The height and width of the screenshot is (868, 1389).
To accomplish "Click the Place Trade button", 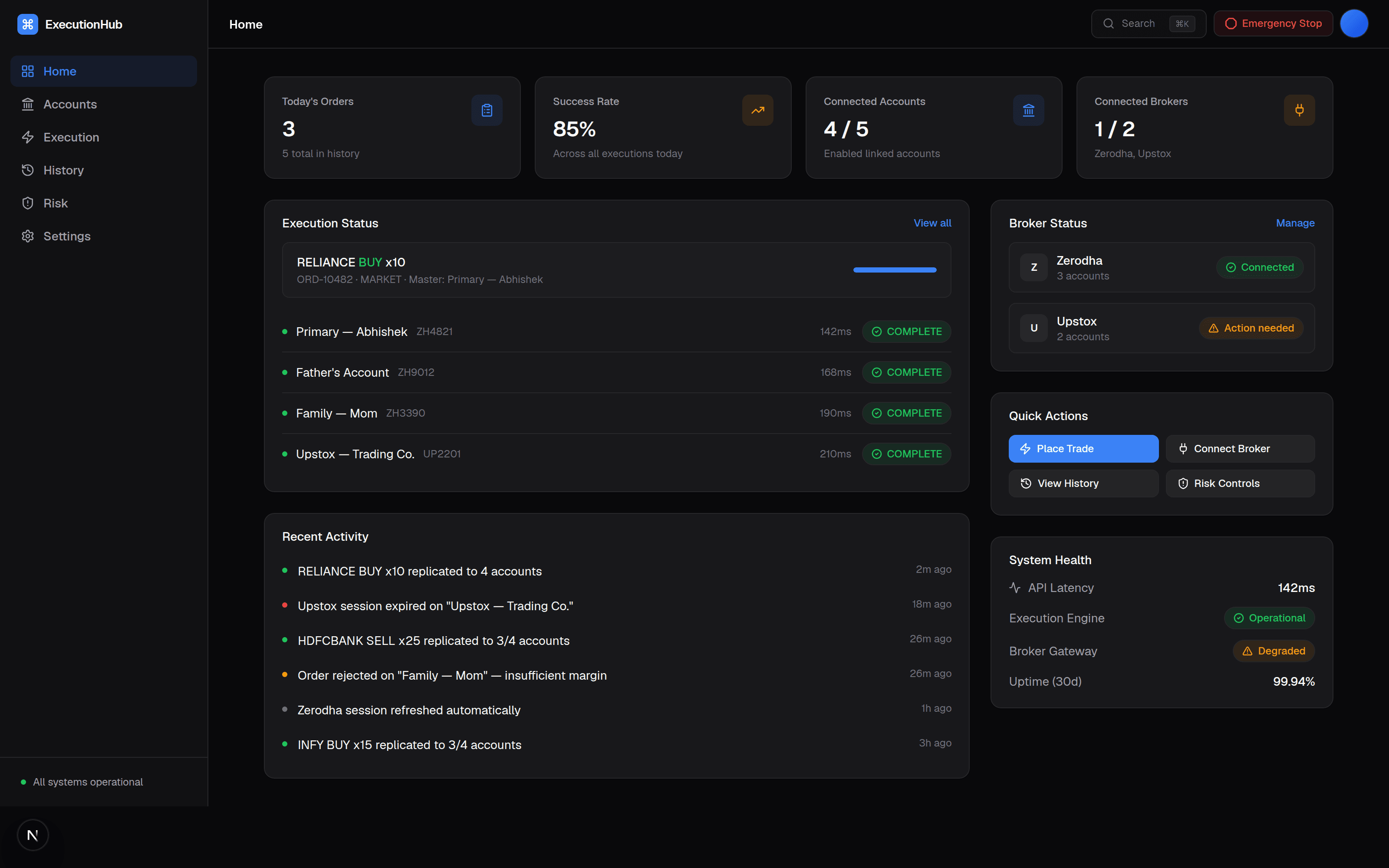I will [1083, 448].
